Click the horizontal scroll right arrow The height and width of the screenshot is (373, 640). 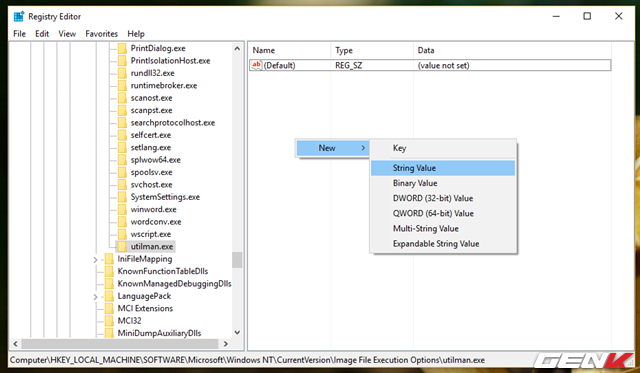point(226,344)
